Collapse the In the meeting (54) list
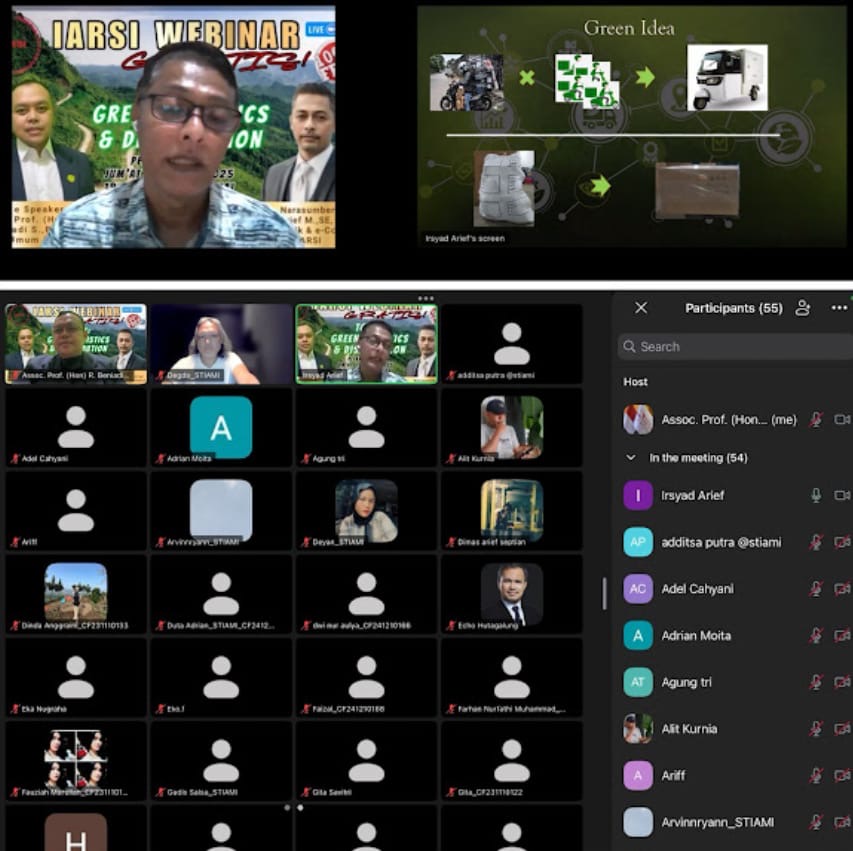 point(631,458)
